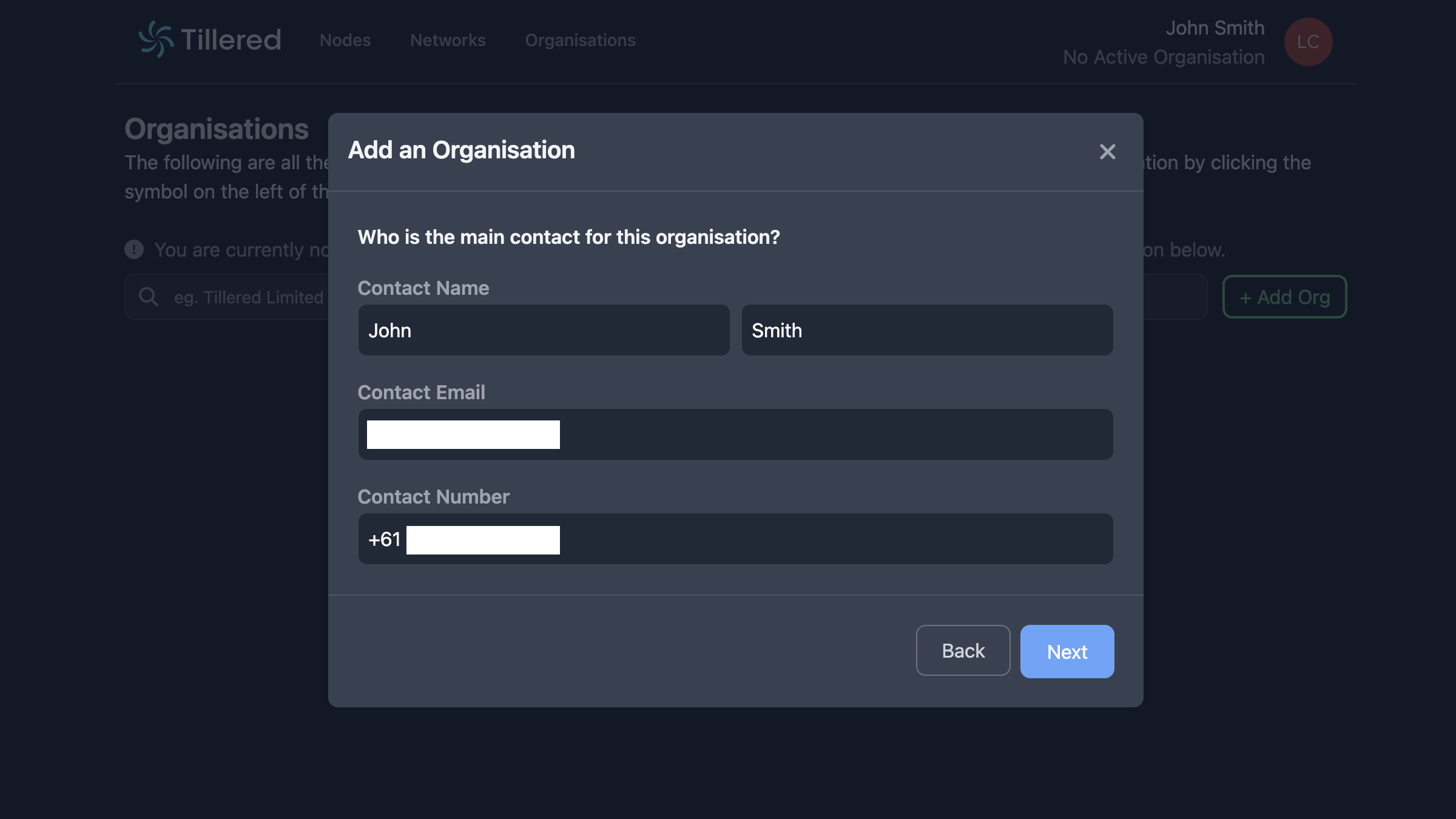Screen dimensions: 1456x819
Task: Click the No Active Organisation label
Action: point(1164,57)
